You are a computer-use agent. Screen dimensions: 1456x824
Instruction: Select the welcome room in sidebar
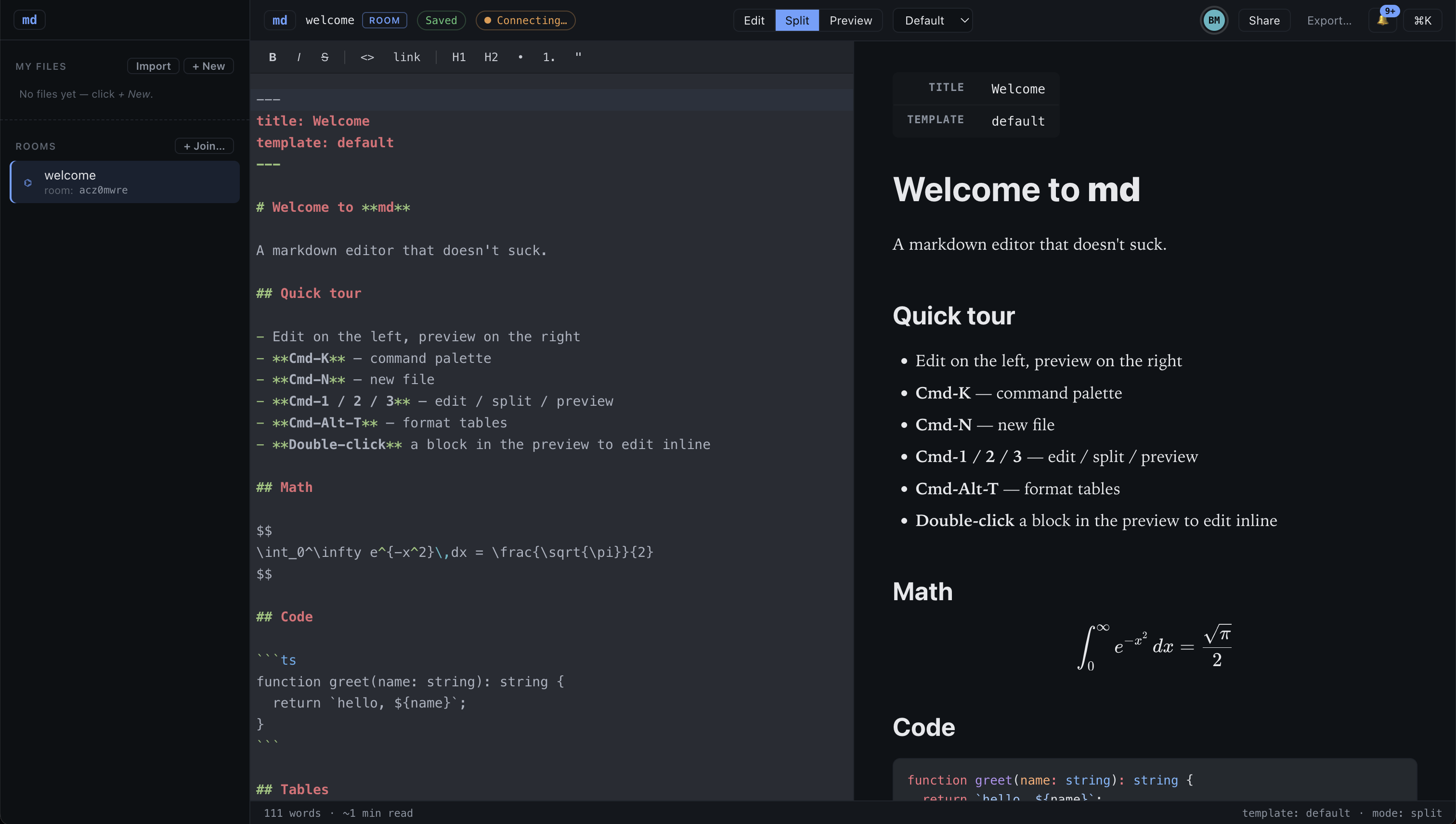125,181
